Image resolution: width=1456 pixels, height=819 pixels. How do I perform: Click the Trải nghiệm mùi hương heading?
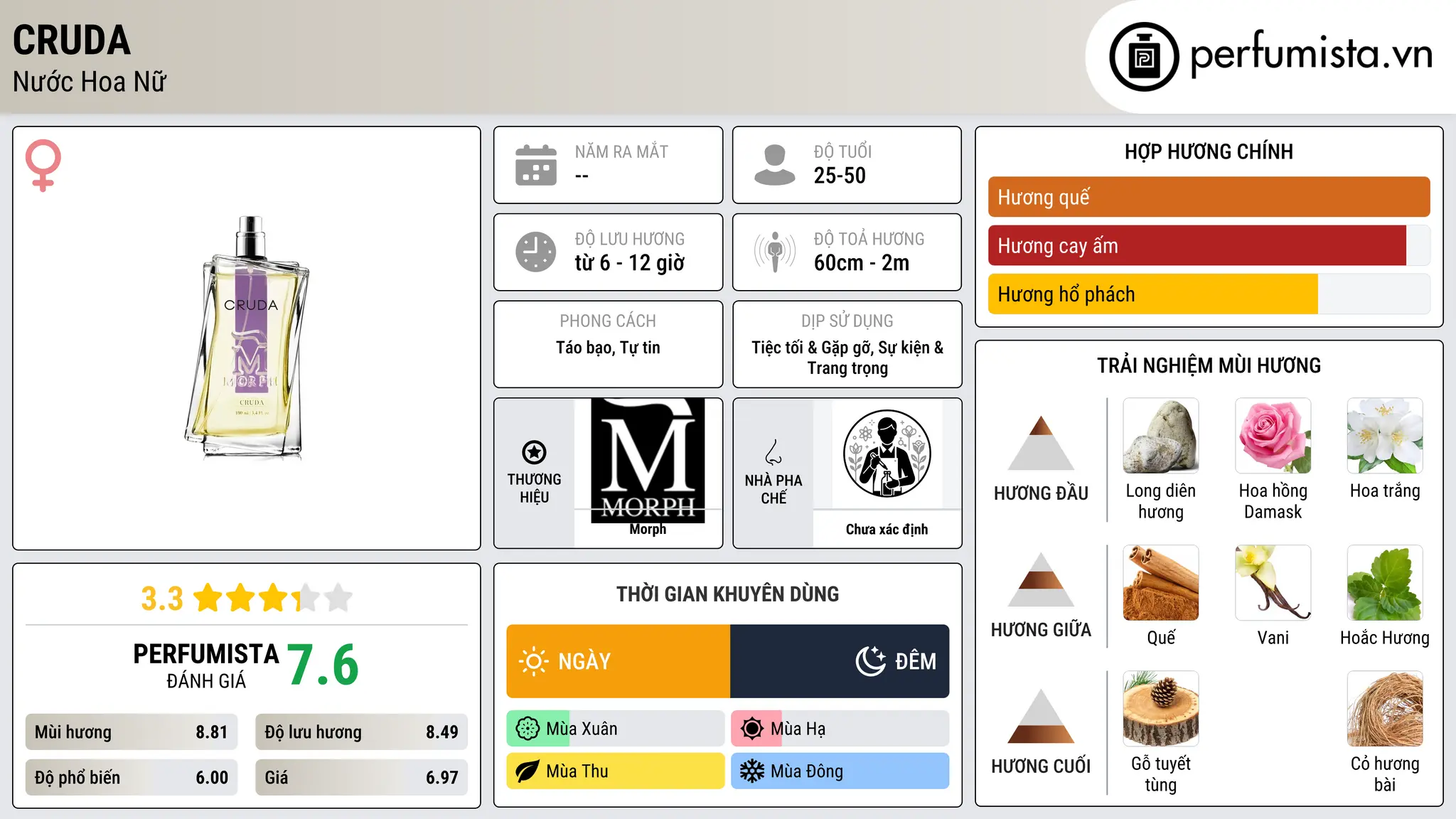coord(1209,365)
